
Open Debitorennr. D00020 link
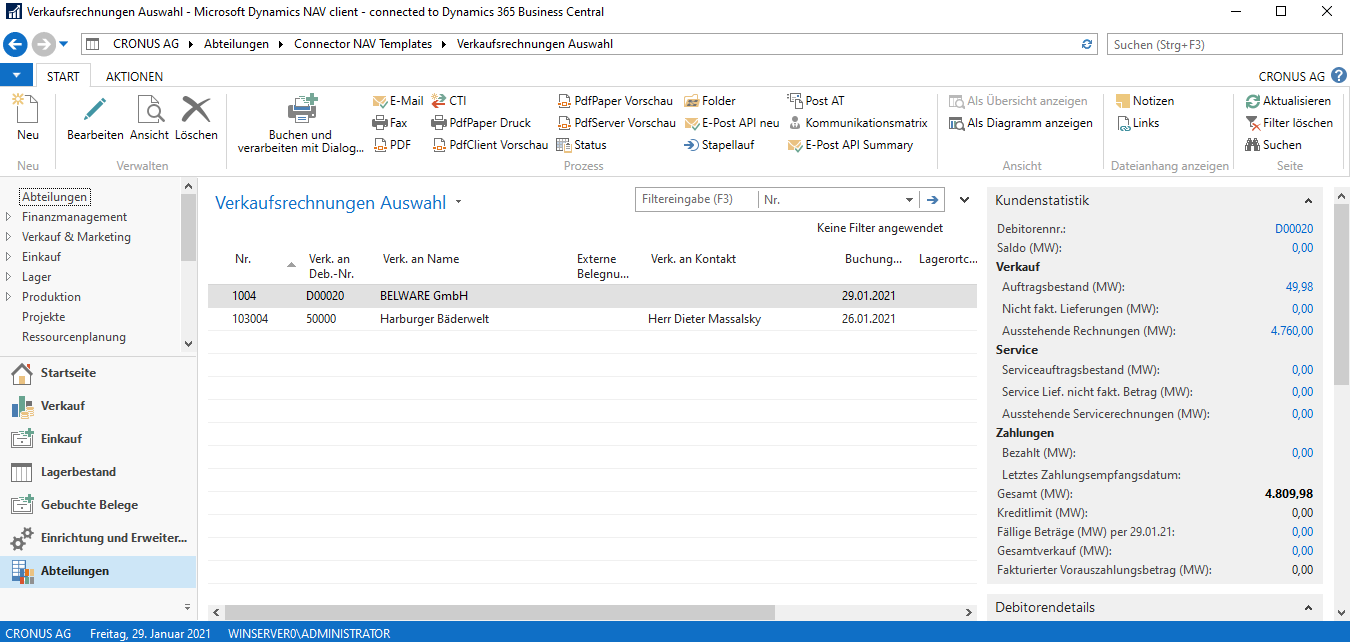[1294, 229]
